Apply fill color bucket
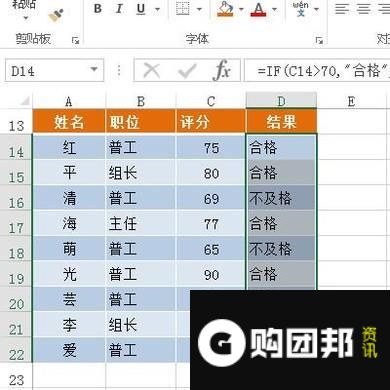 [x=225, y=9]
